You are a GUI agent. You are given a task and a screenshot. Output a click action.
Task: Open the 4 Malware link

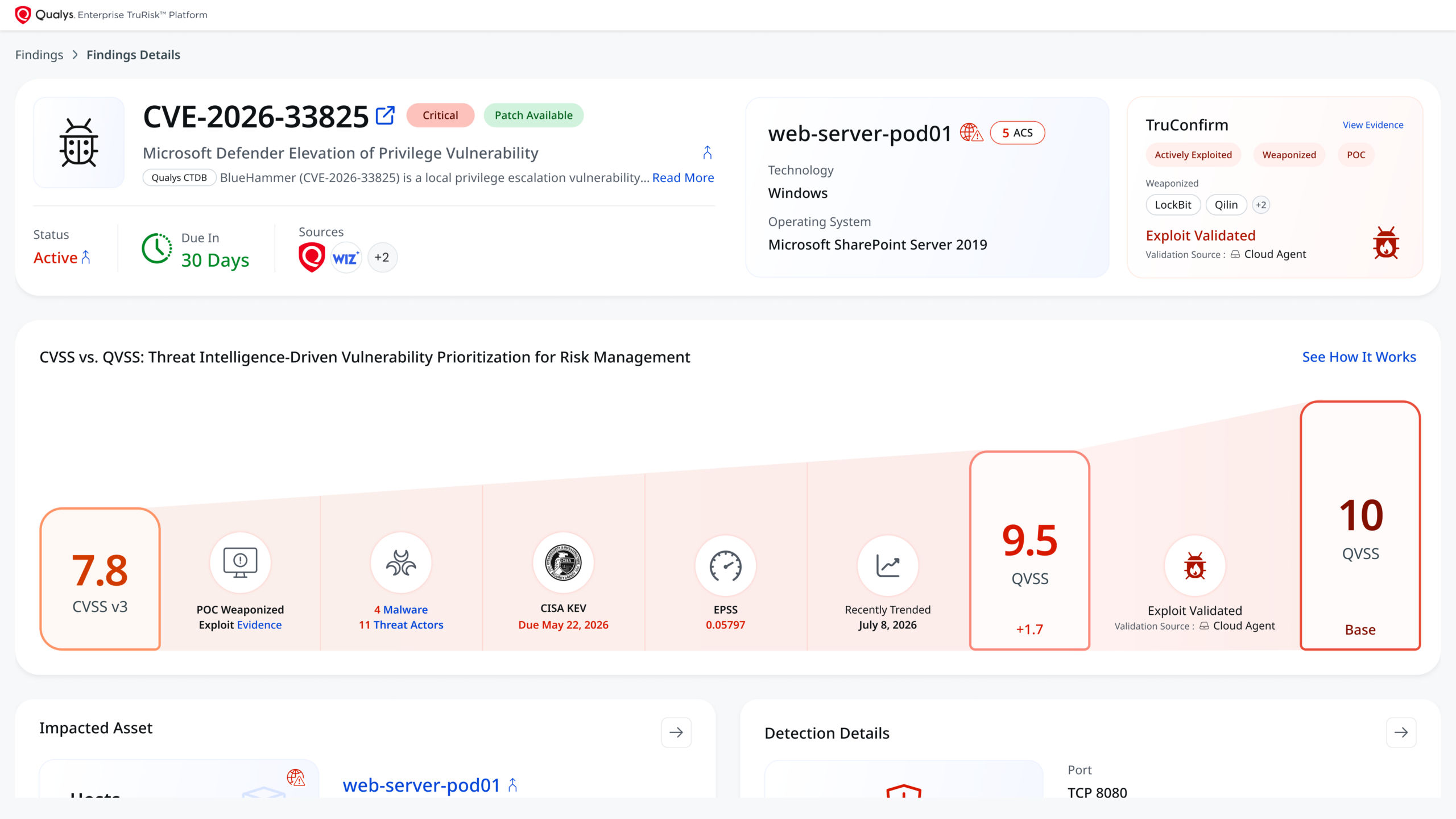click(401, 610)
